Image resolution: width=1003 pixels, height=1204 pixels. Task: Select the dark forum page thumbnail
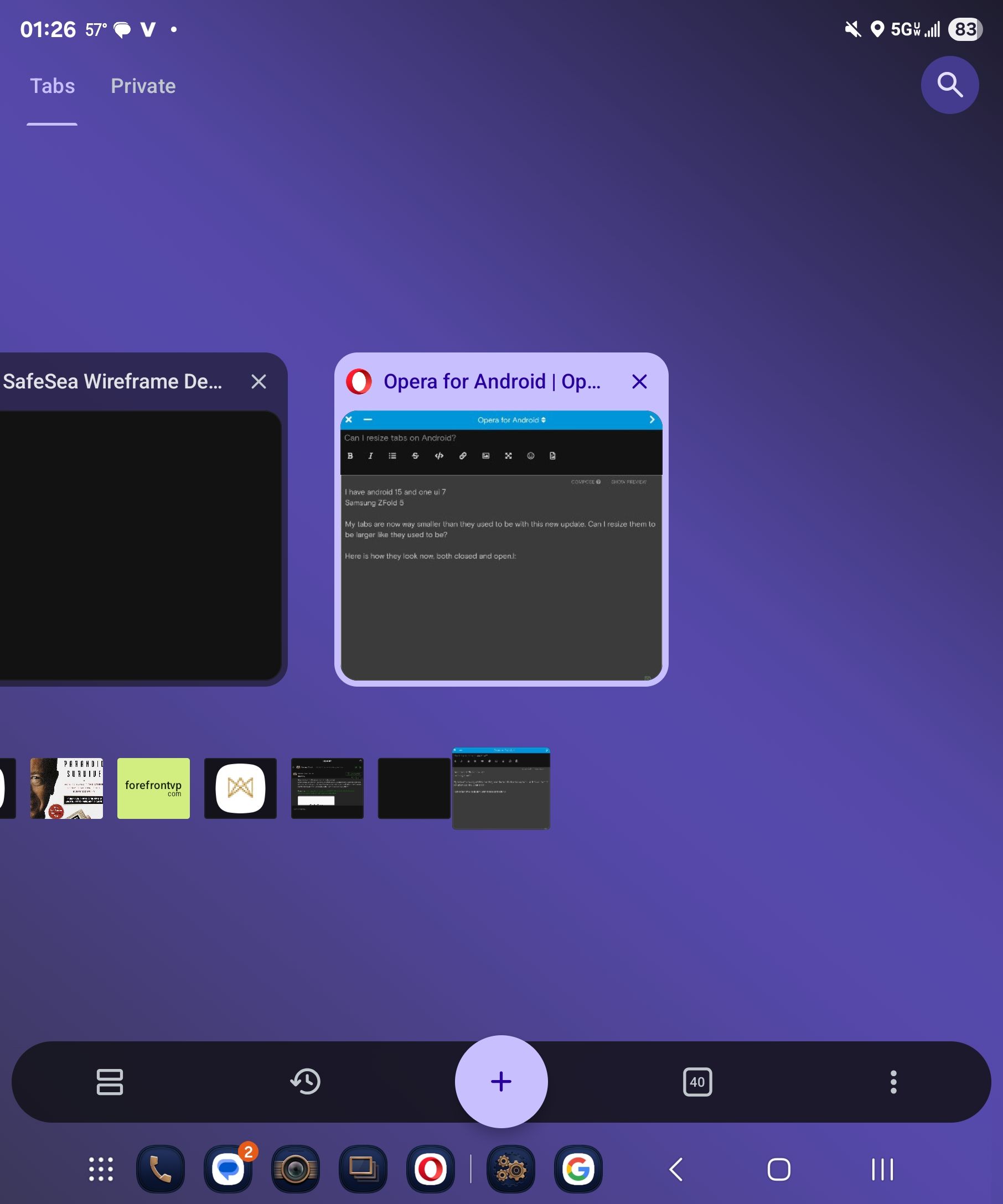(x=328, y=788)
